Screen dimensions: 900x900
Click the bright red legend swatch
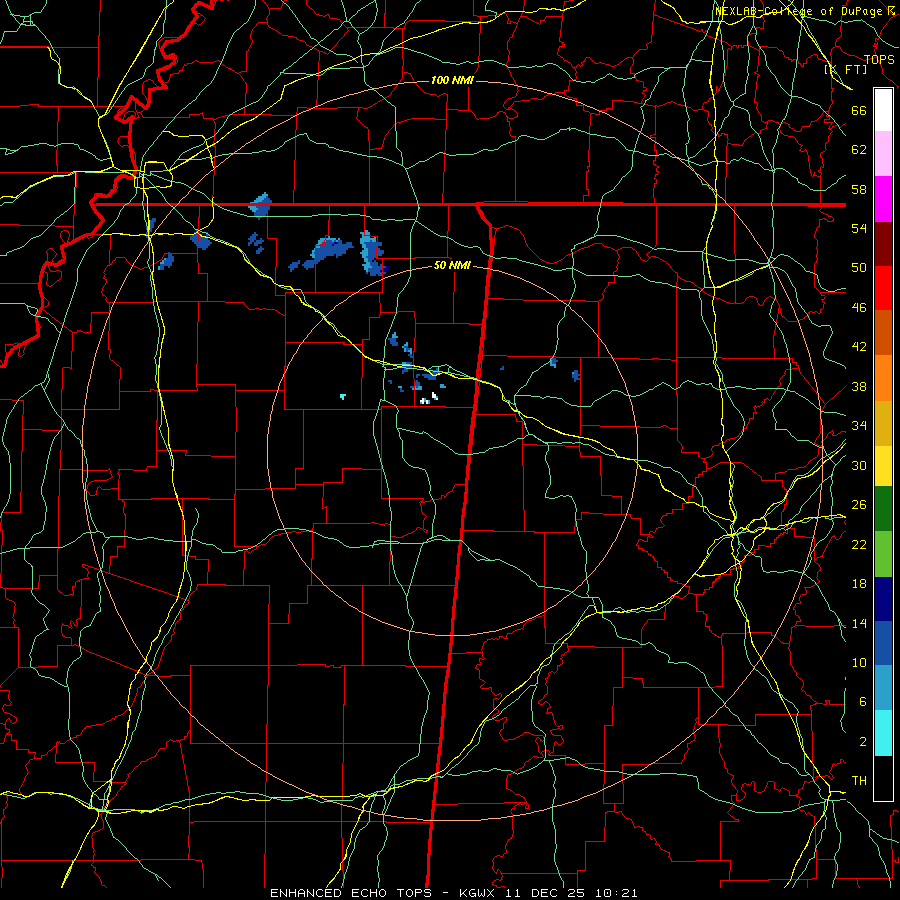coord(883,288)
